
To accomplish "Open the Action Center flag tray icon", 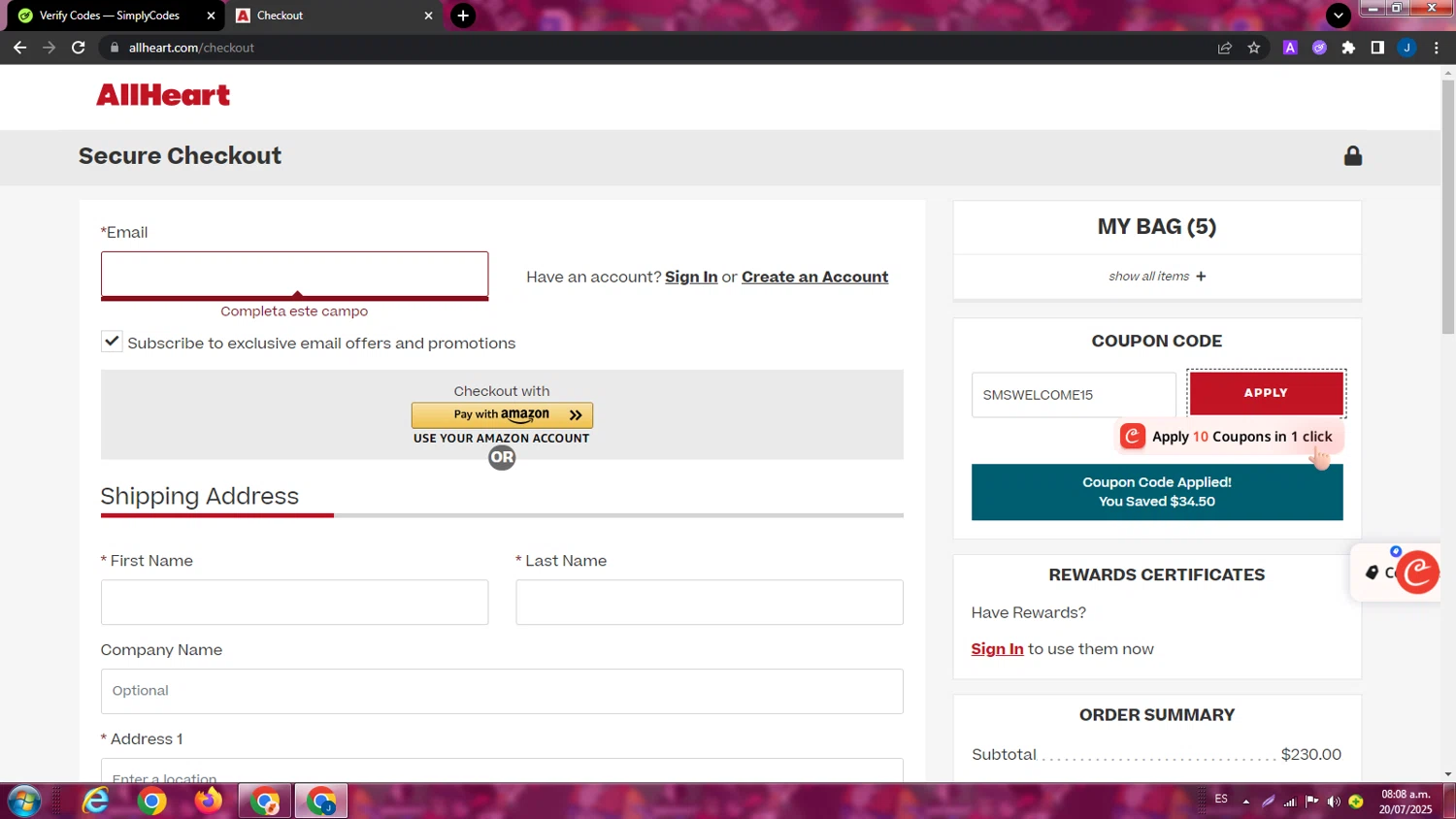I will (x=1312, y=802).
